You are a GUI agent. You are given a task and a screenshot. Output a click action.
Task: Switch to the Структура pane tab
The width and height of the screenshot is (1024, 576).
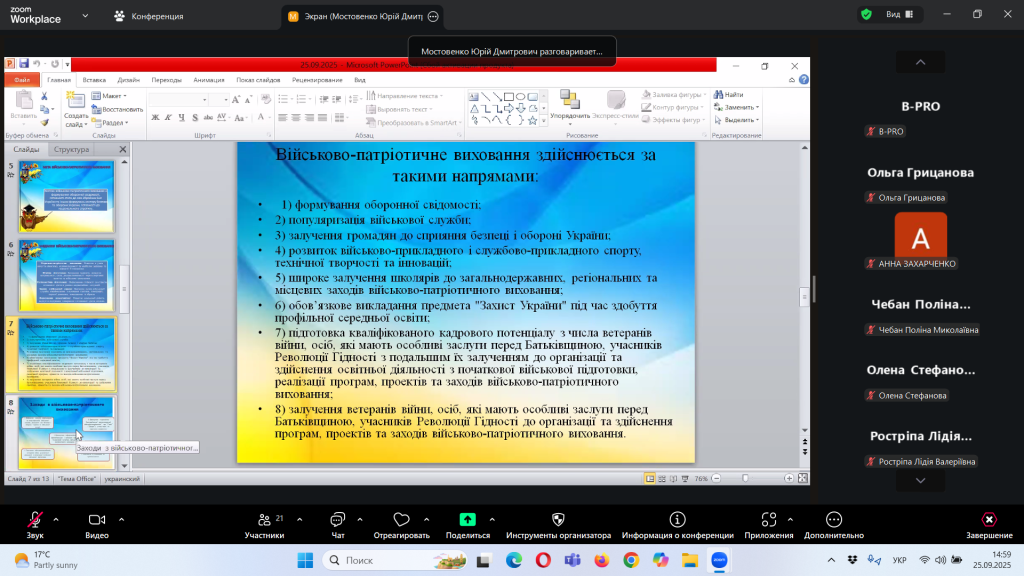(71, 149)
